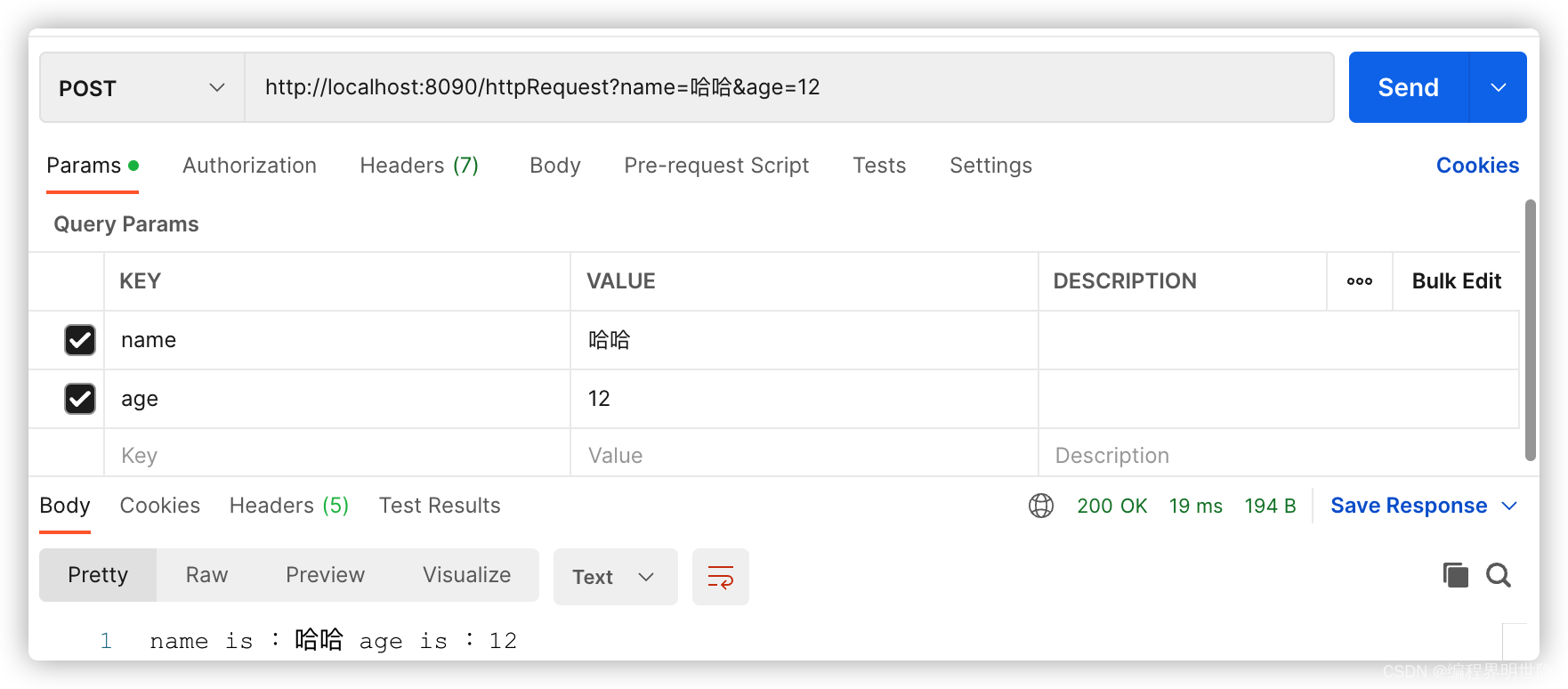
Task: Click the wrap lines icon in response toolbar
Action: coord(720,577)
